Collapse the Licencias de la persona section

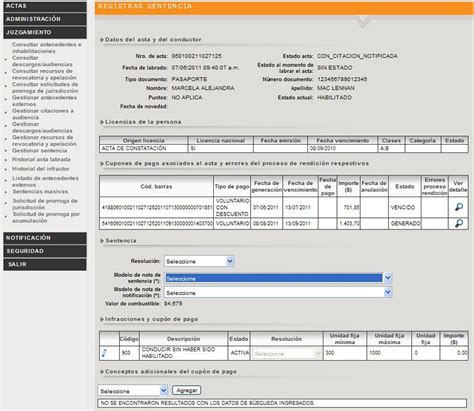coord(102,122)
